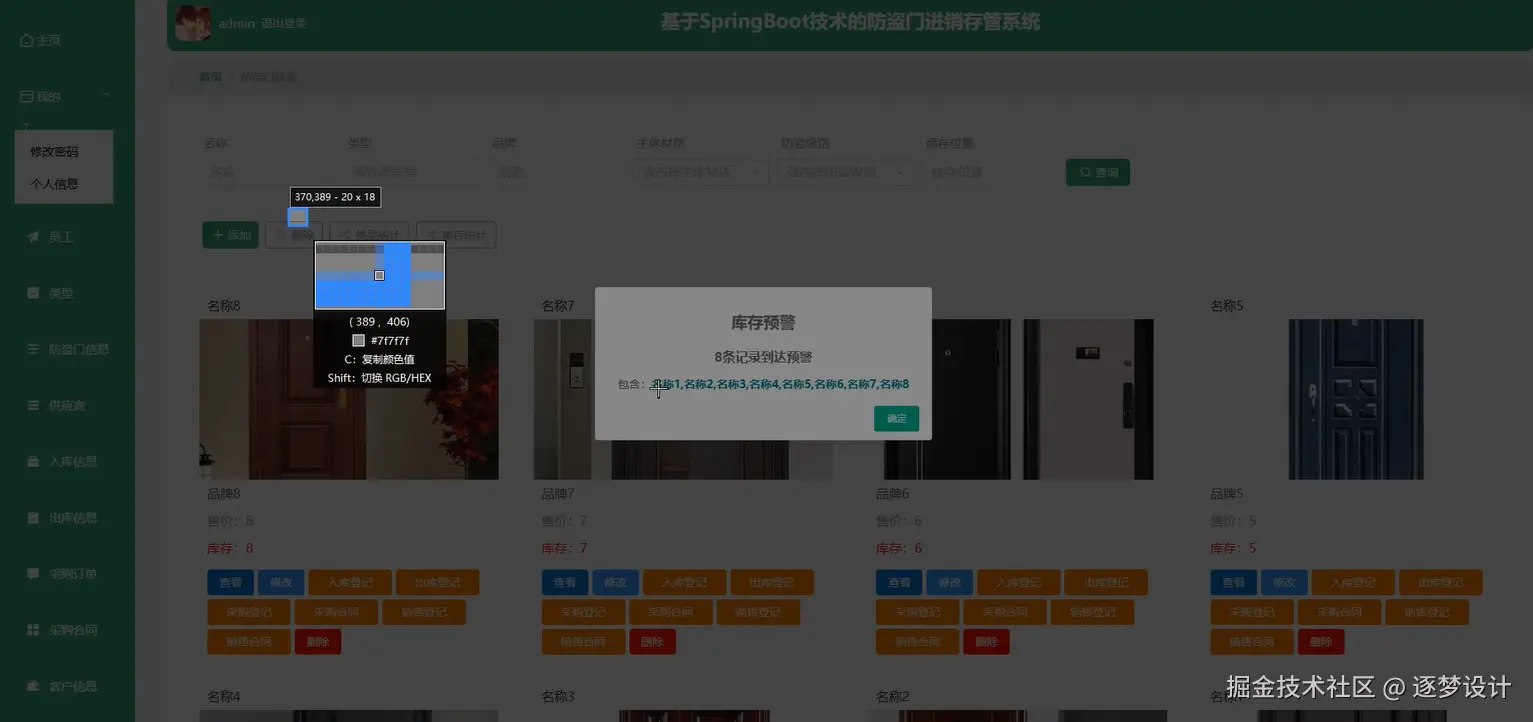Confirm the 库存预警 dialog with 确定
Viewport: 1533px width, 722px height.
(x=896, y=418)
